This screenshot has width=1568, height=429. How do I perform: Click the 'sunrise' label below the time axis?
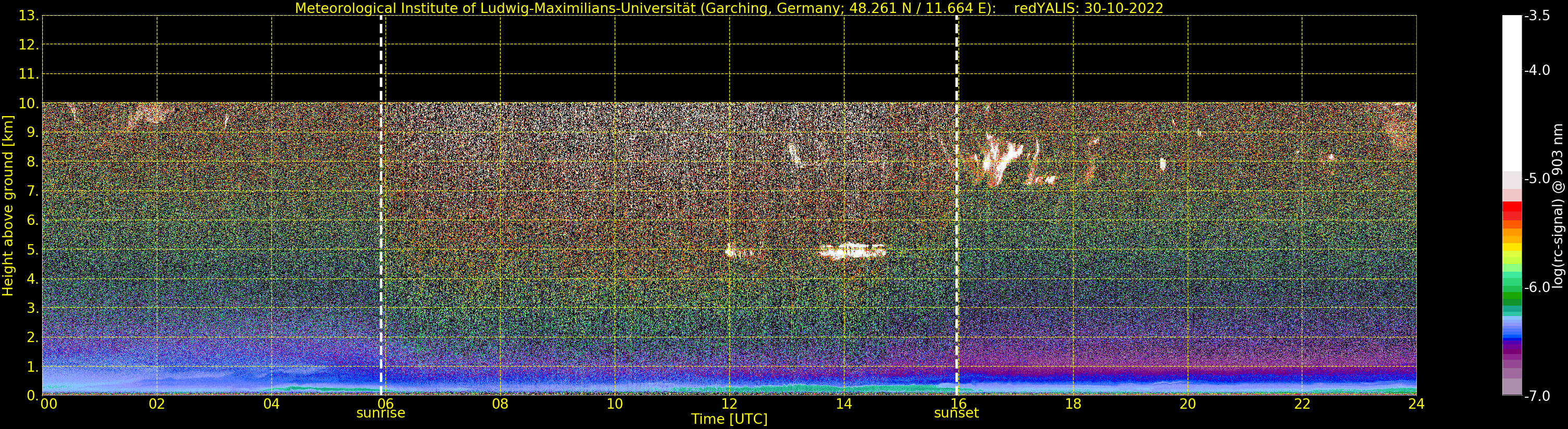(380, 413)
